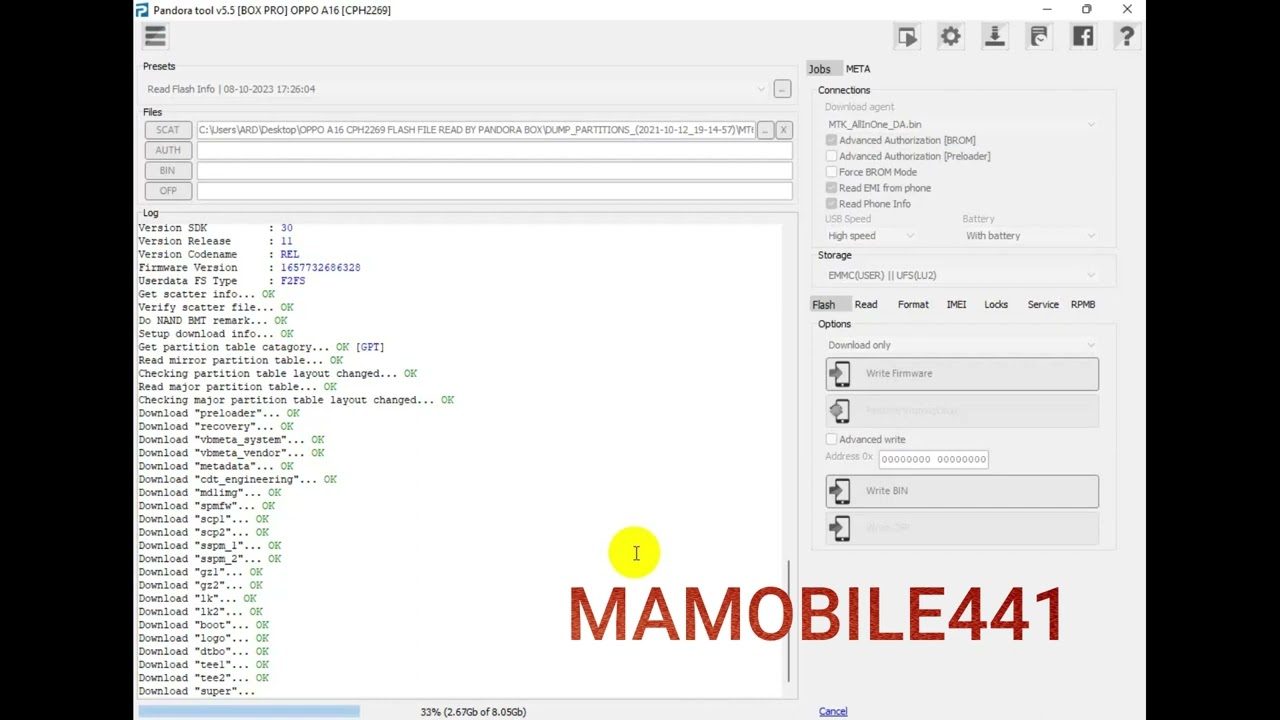Image resolution: width=1280 pixels, height=720 pixels.
Task: Click the Write BIN button
Action: pos(962,491)
